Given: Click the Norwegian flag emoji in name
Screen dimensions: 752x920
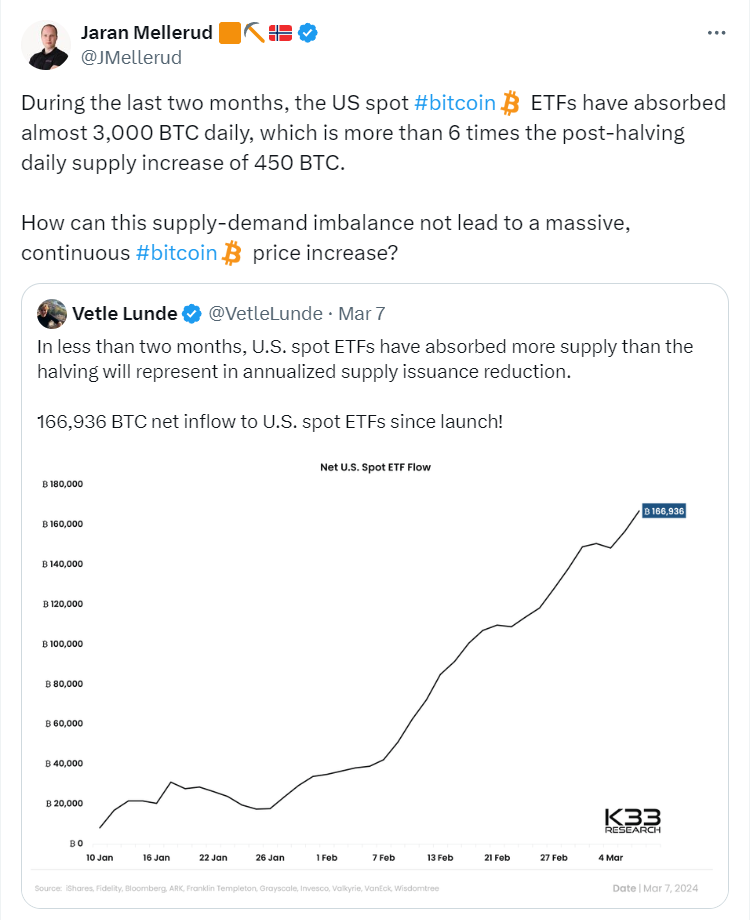Looking at the screenshot, I should [280, 33].
